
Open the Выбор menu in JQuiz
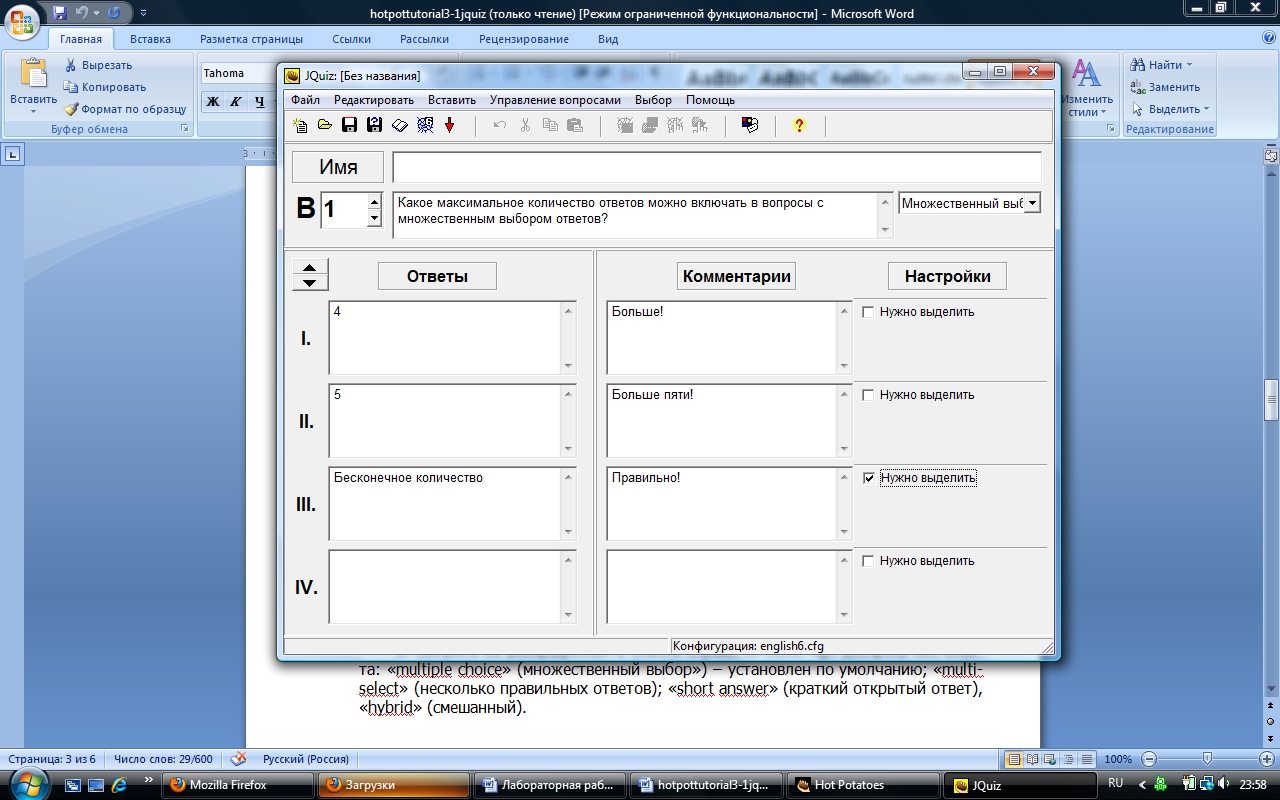[x=653, y=100]
